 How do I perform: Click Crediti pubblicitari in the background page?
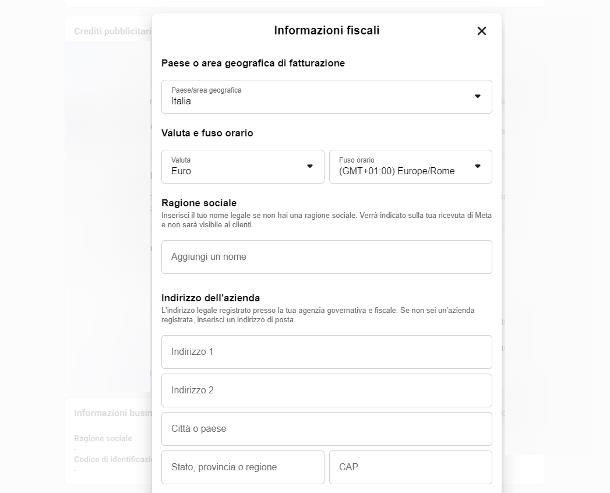pos(112,31)
